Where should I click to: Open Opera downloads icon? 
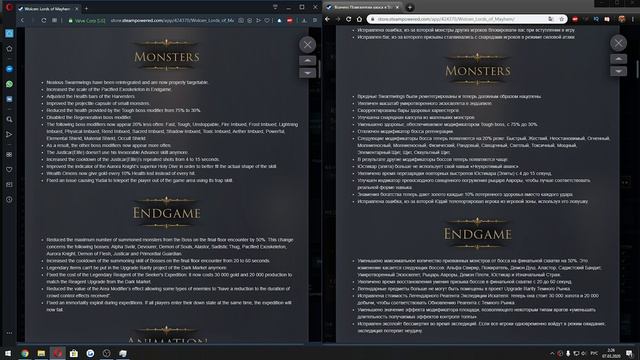point(304,20)
